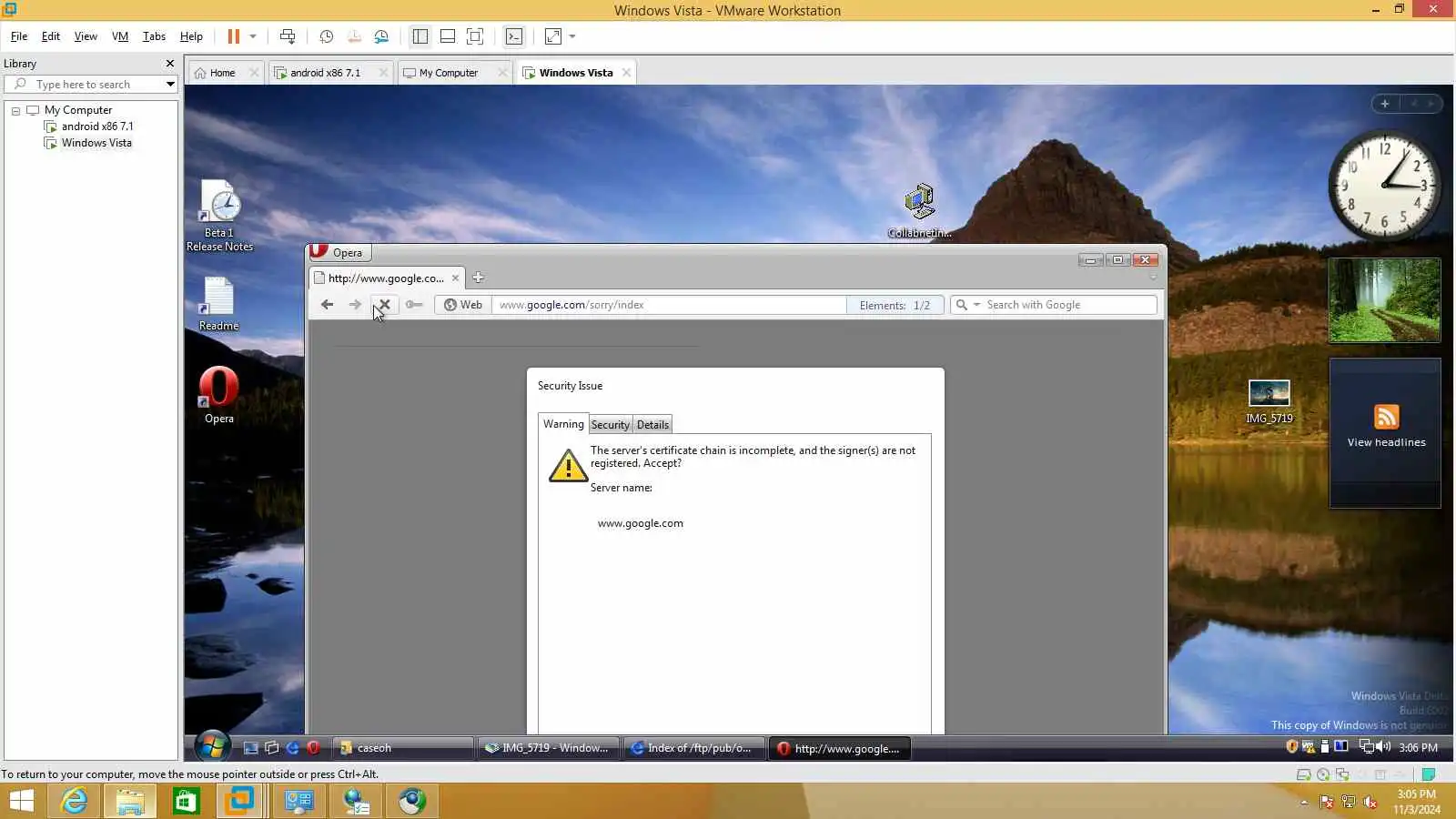Open the VMware Edit menu
This screenshot has width=1456, height=819.
[51, 36]
